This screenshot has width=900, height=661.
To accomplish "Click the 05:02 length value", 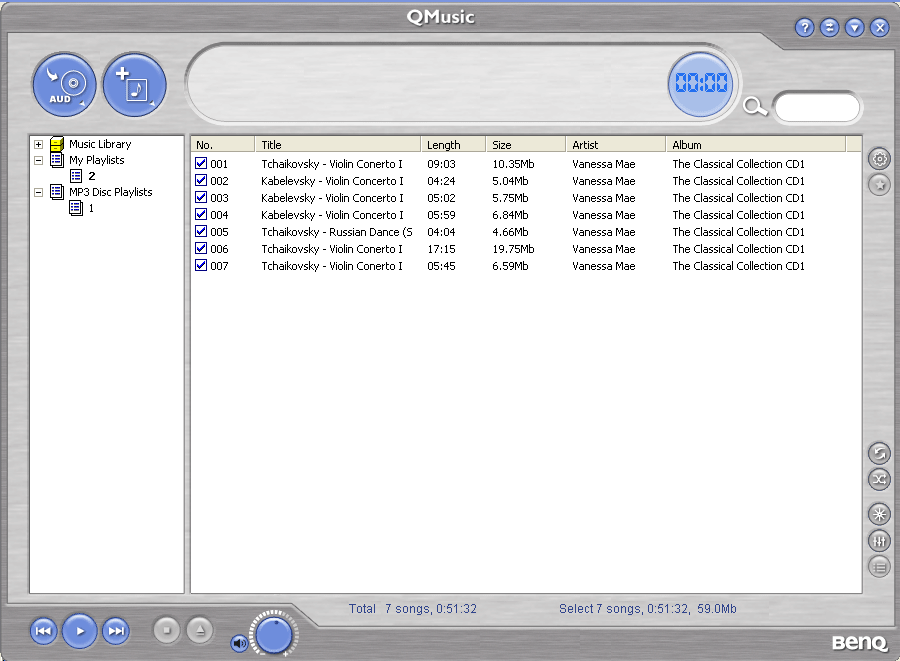I will click(441, 198).
